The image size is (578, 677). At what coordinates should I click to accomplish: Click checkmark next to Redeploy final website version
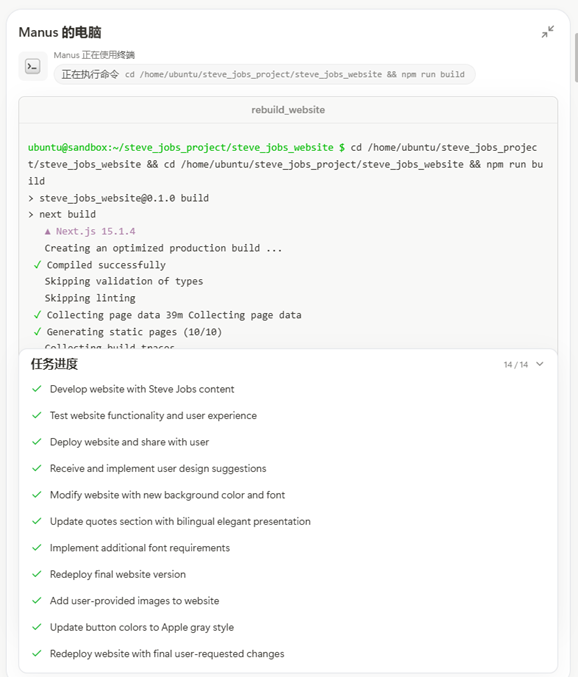pos(37,574)
